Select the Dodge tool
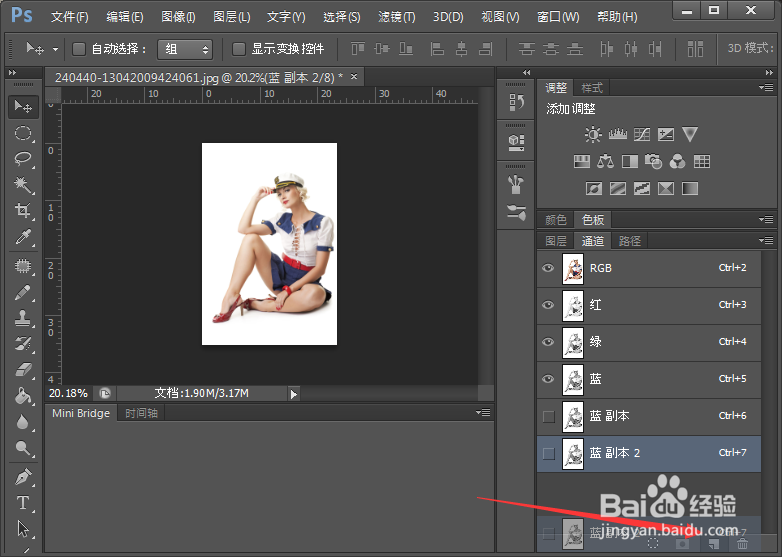 pyautogui.click(x=23, y=448)
